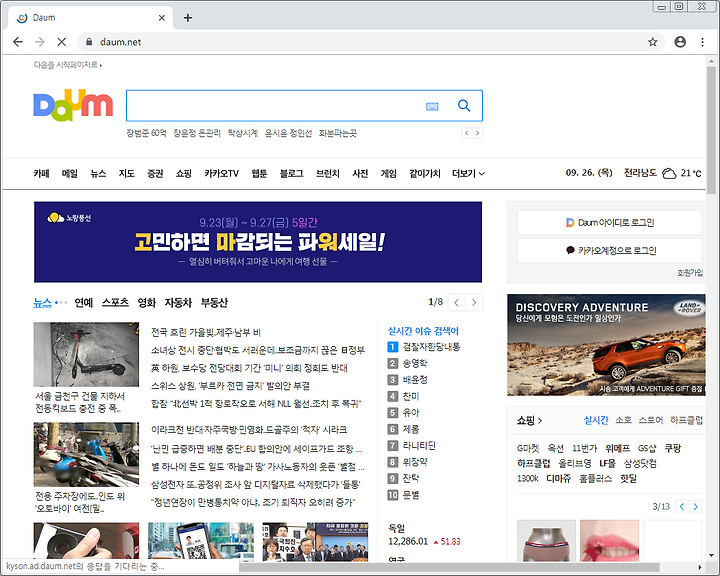Go to previous news page arrow
Viewport: 720px width, 576px height.
[456, 302]
